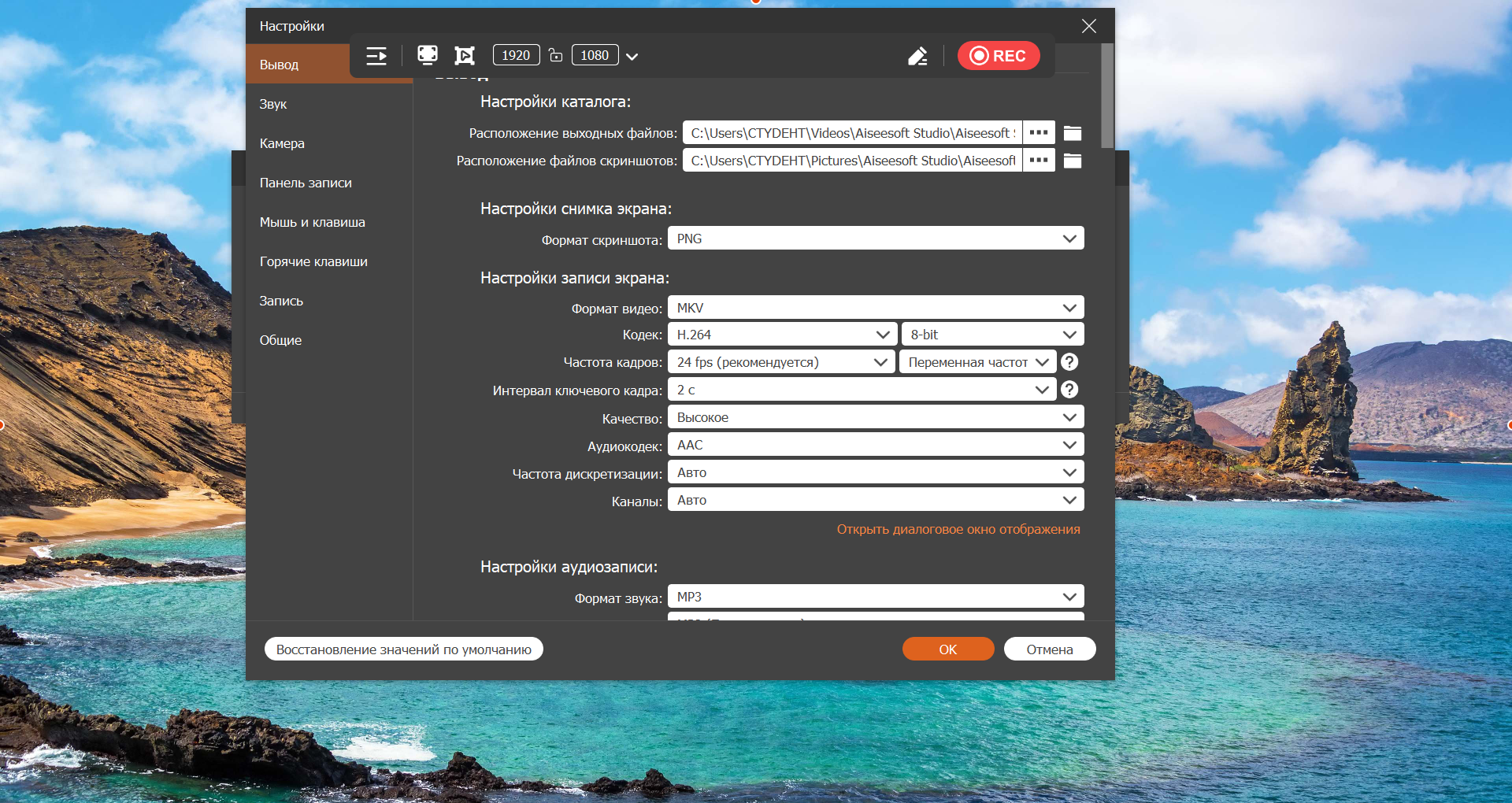The height and width of the screenshot is (803, 1512).
Task: Select the custom region capture icon
Action: point(465,55)
